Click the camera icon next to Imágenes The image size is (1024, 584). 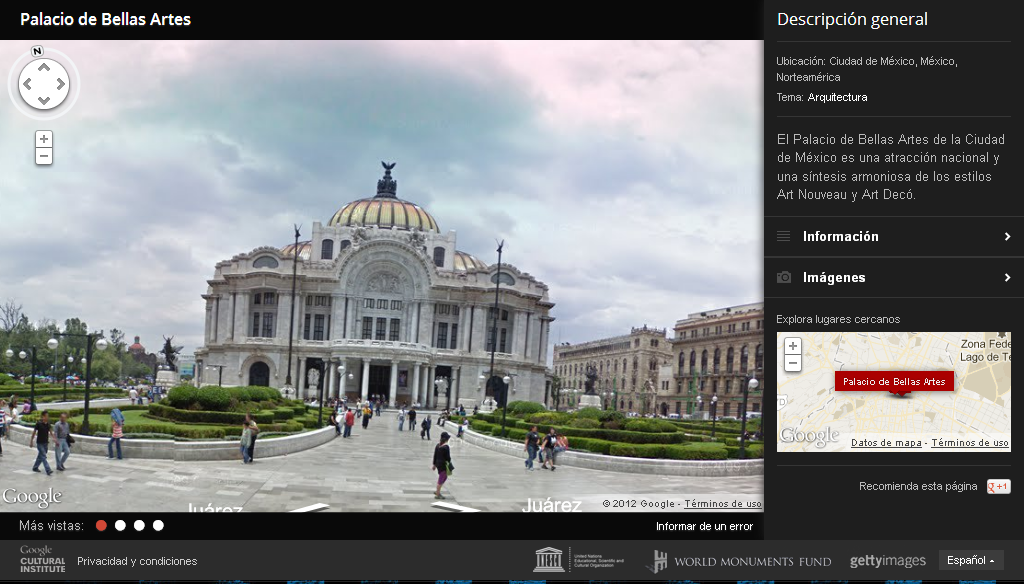[x=786, y=277]
